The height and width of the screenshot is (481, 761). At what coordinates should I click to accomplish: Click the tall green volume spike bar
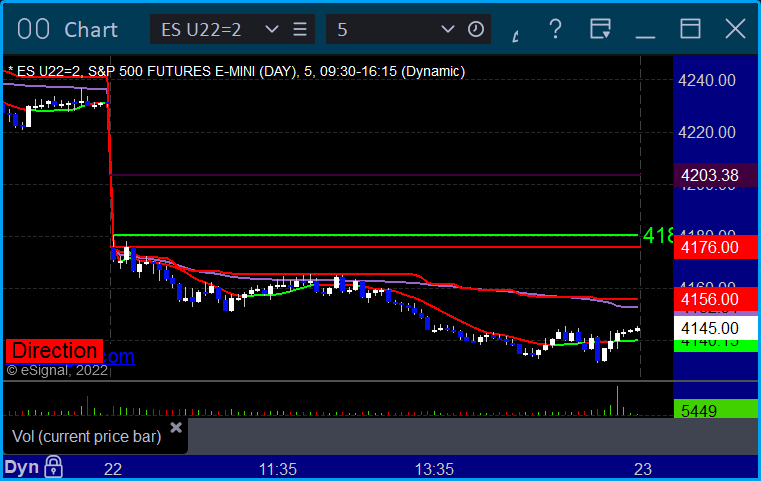pyautogui.click(x=617, y=401)
